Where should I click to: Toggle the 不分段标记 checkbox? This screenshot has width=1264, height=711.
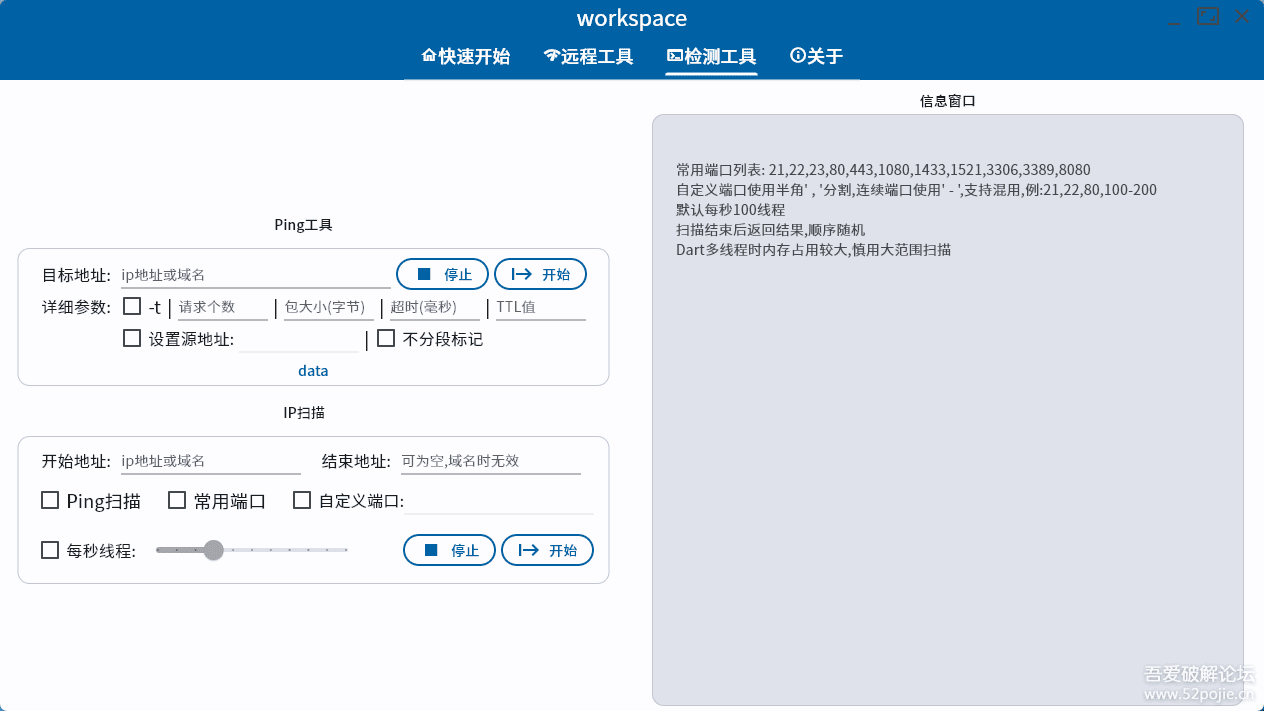(386, 338)
